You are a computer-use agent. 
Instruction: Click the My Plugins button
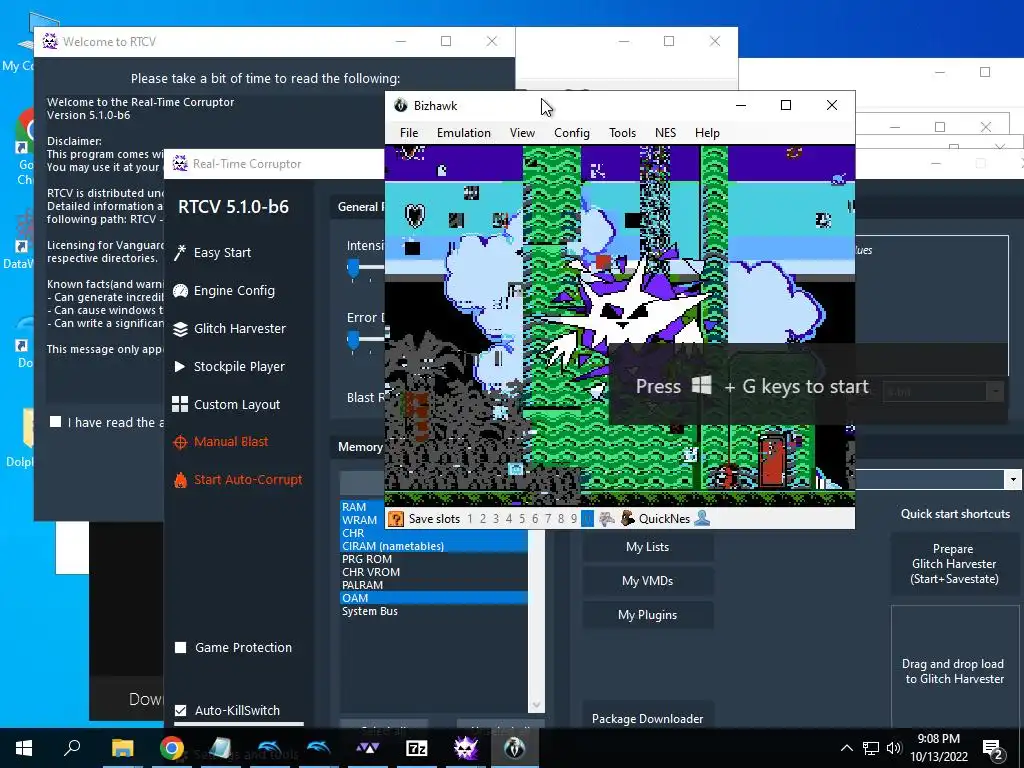[647, 615]
